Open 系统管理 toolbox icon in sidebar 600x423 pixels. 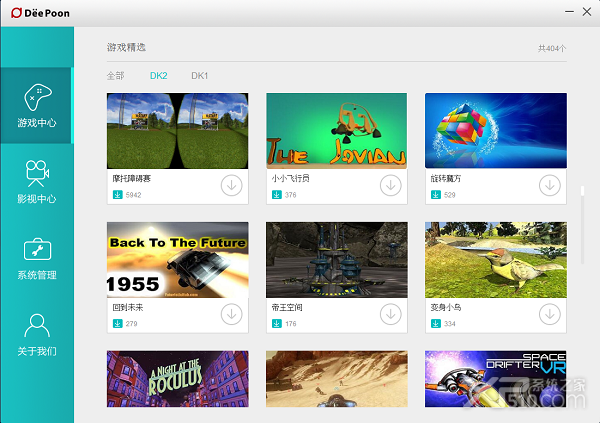38,249
